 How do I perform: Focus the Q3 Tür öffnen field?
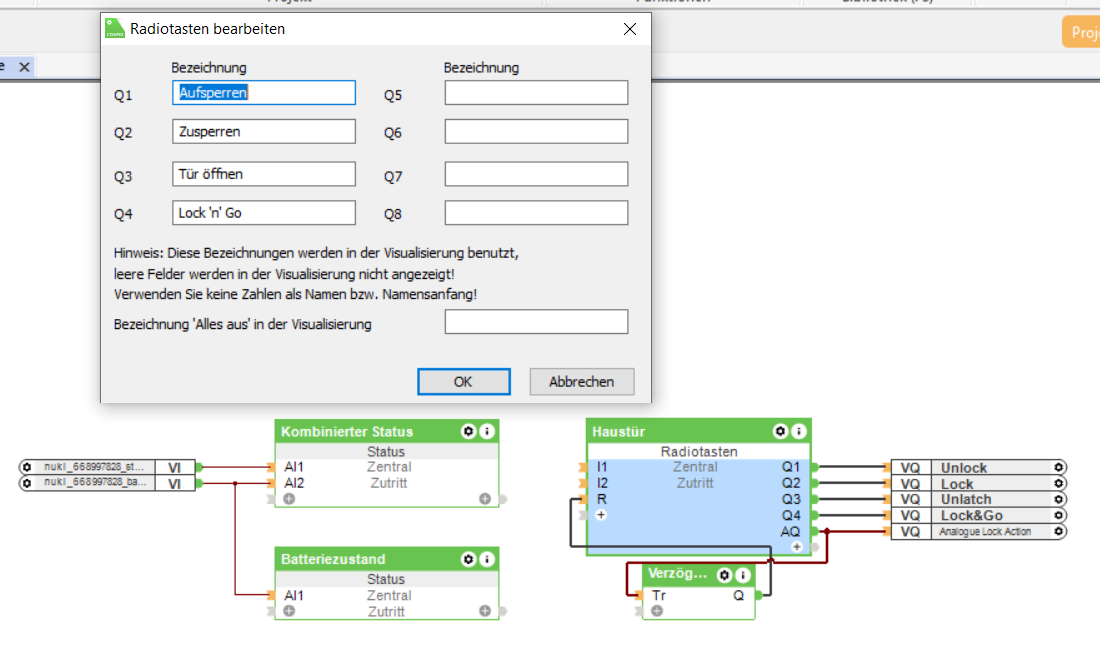tap(264, 174)
